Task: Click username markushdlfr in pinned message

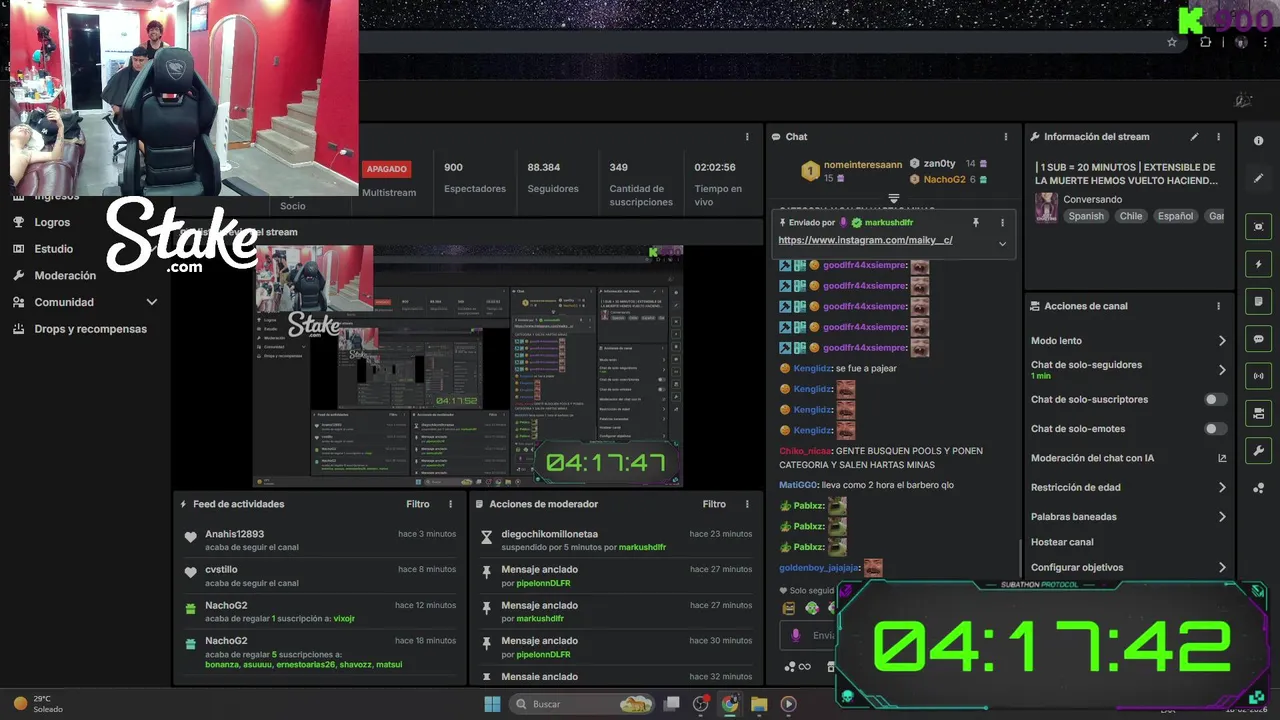Action: pos(888,223)
